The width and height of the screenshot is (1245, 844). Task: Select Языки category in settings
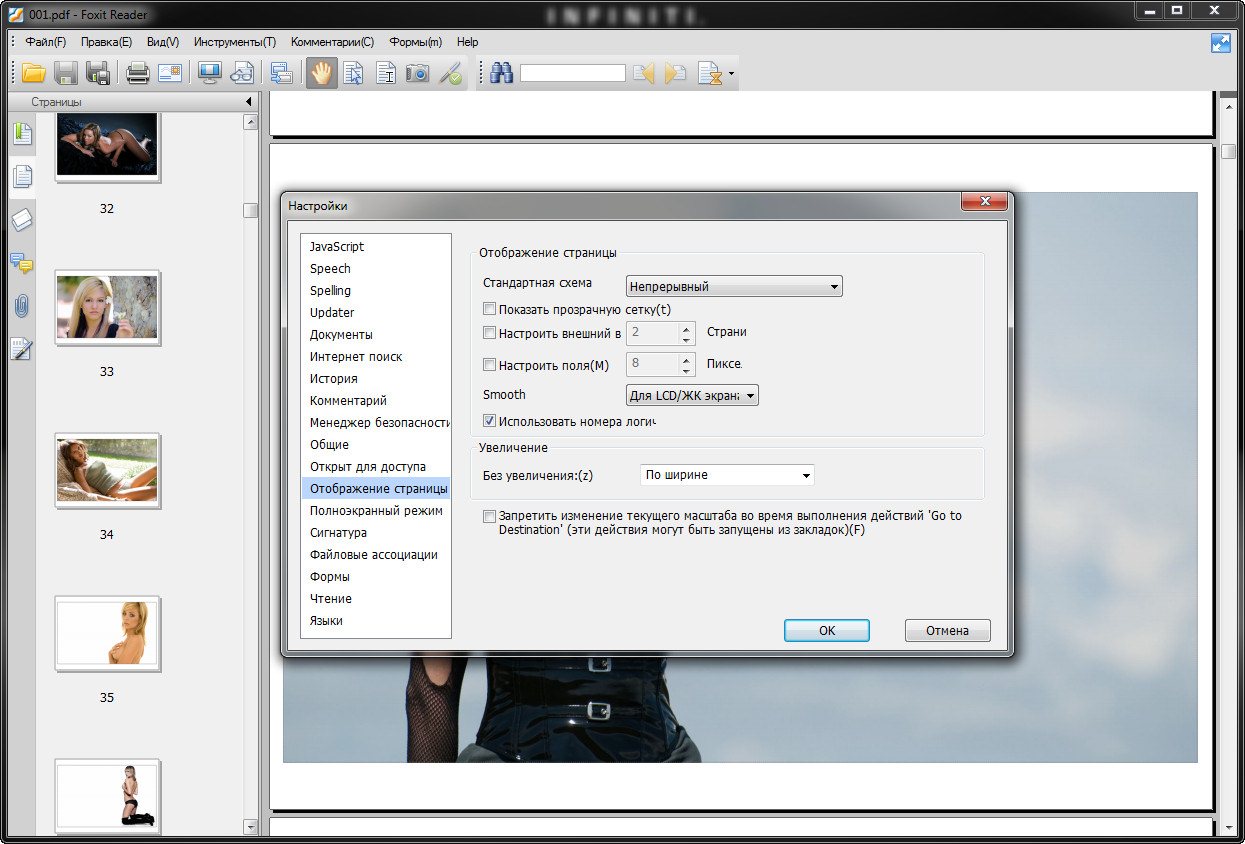click(x=376, y=620)
